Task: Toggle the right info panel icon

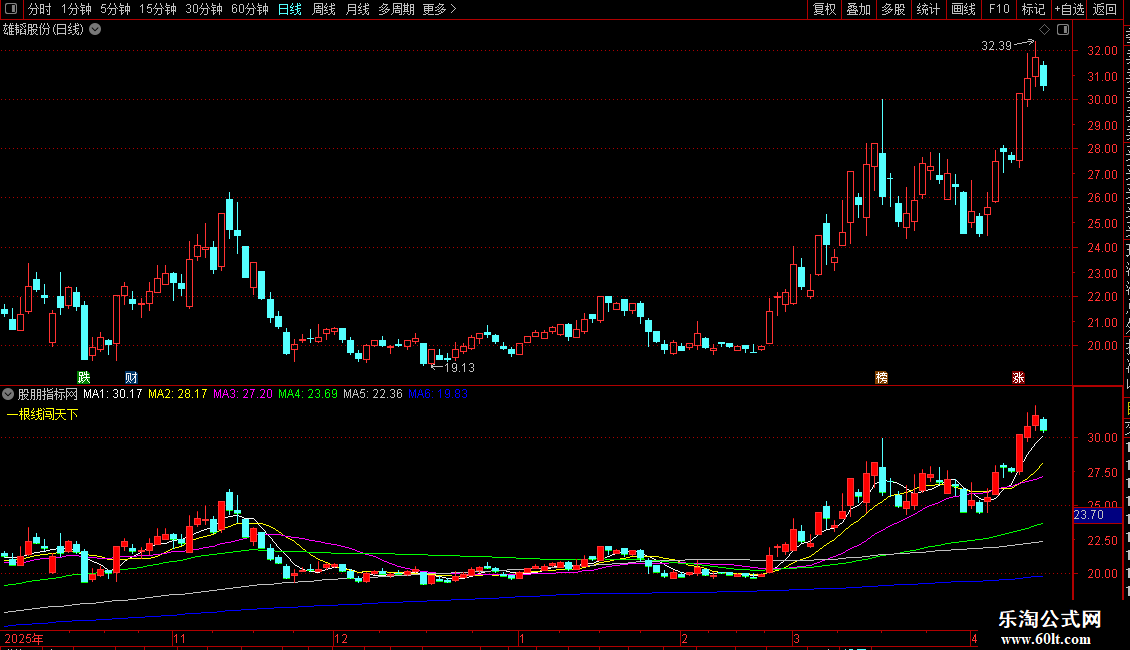Action: 1063,29
